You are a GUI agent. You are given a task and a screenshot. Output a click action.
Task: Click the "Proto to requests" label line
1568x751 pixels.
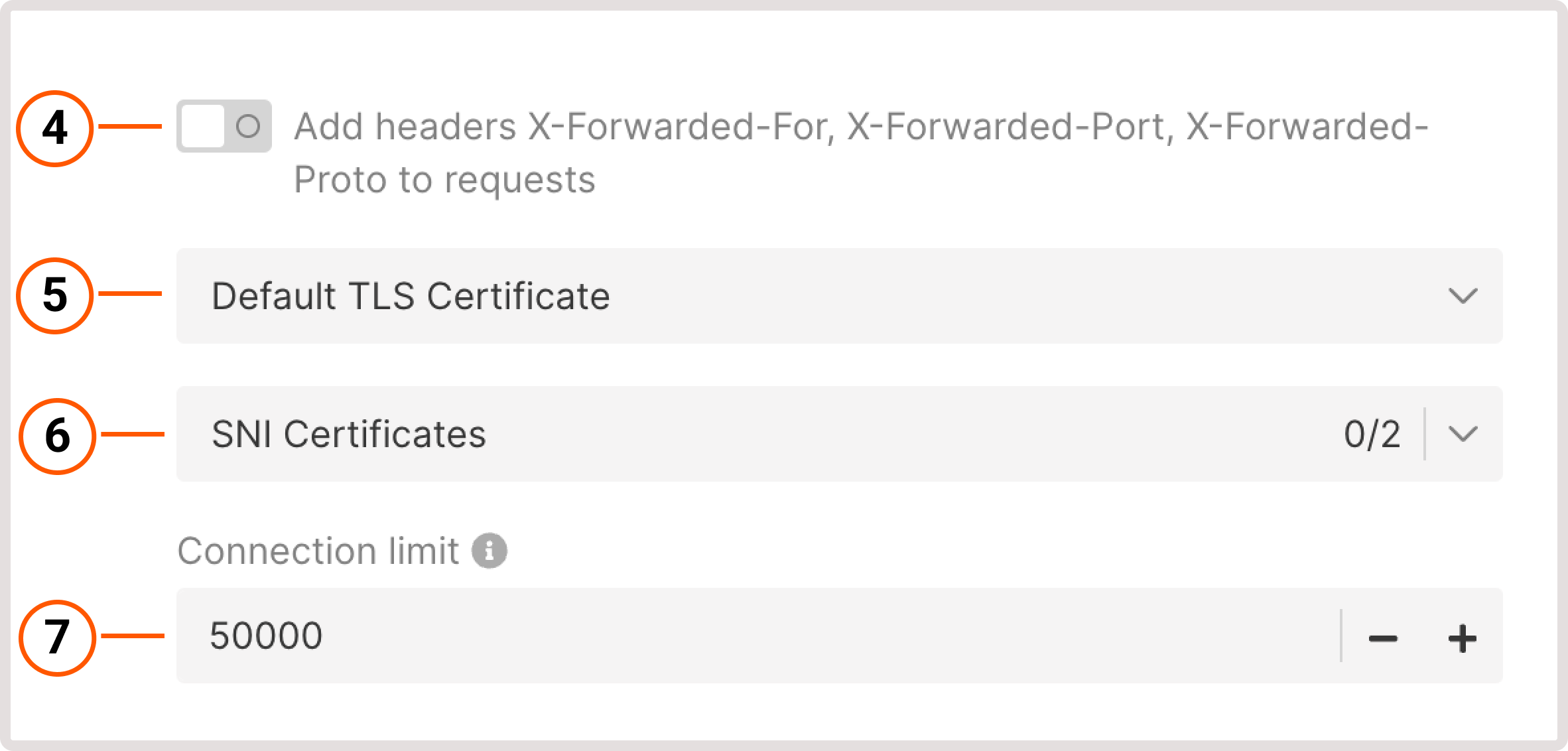[x=444, y=180]
